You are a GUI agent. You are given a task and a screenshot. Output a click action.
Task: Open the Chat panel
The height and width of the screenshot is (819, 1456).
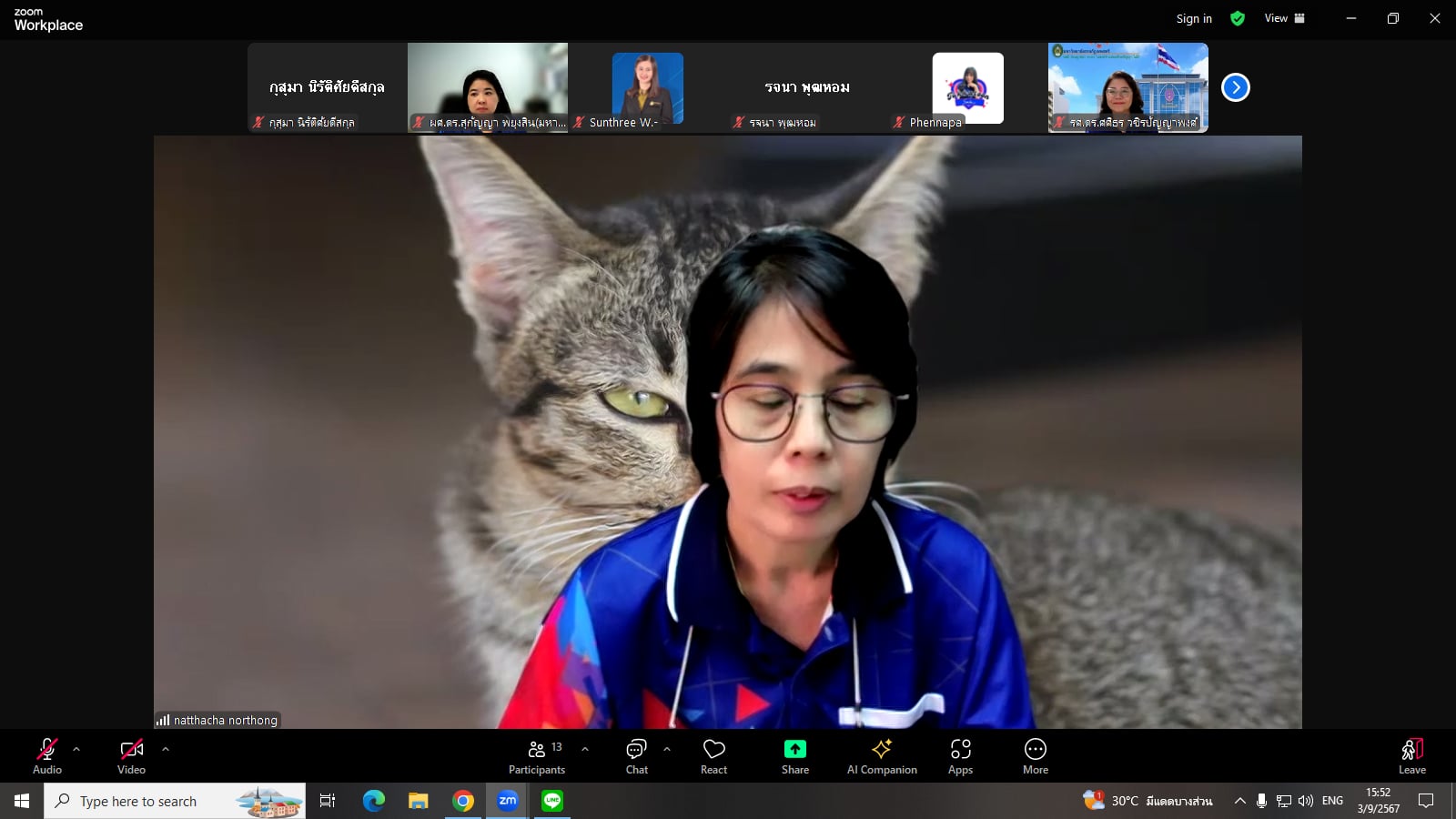[636, 756]
